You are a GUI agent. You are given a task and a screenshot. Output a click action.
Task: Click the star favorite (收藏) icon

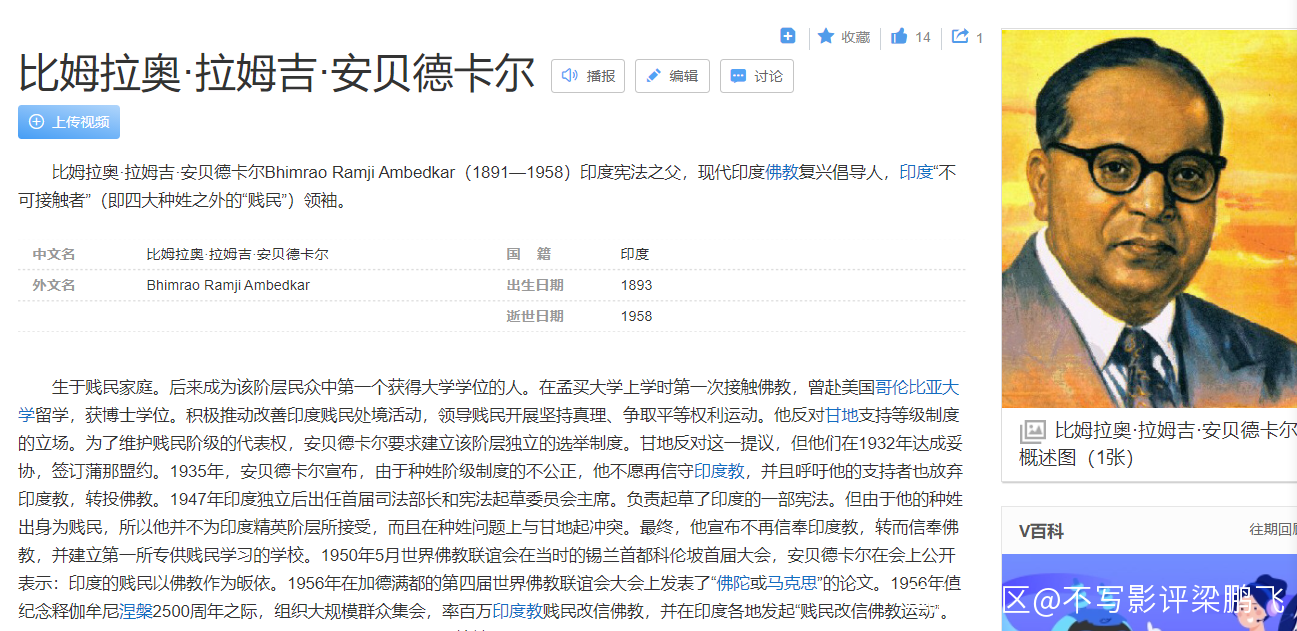point(826,36)
